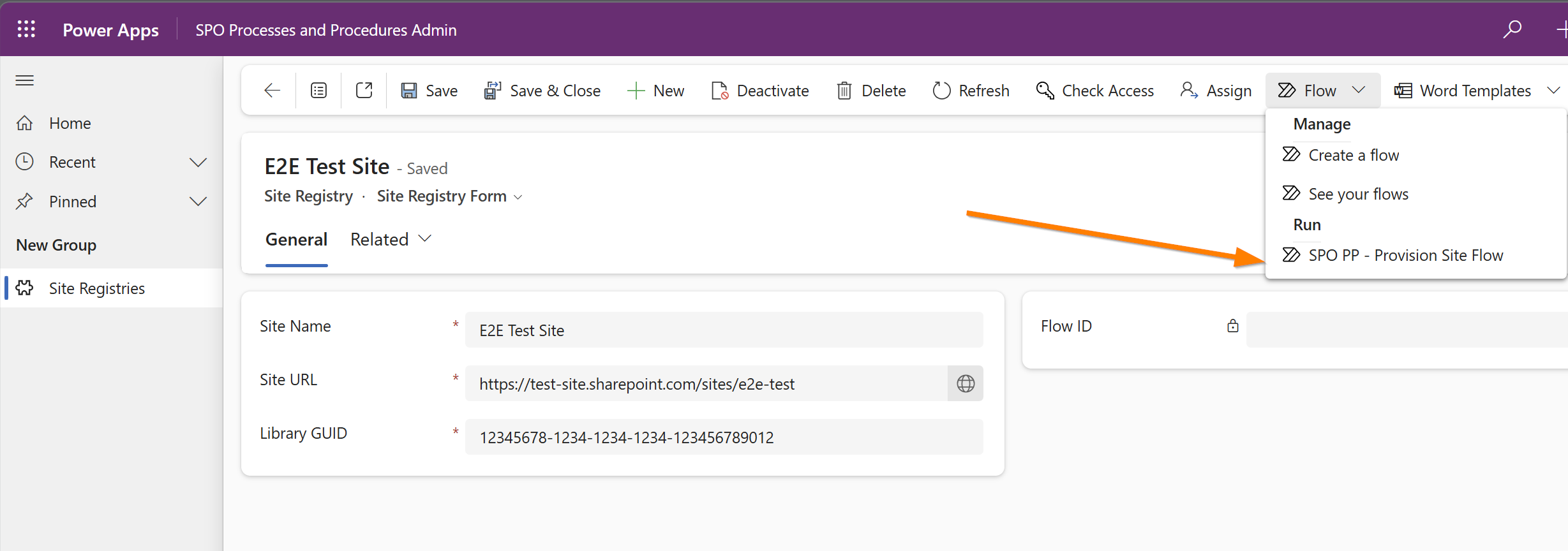1568x551 pixels.
Task: Click the Flow ID field
Action: point(1407,330)
